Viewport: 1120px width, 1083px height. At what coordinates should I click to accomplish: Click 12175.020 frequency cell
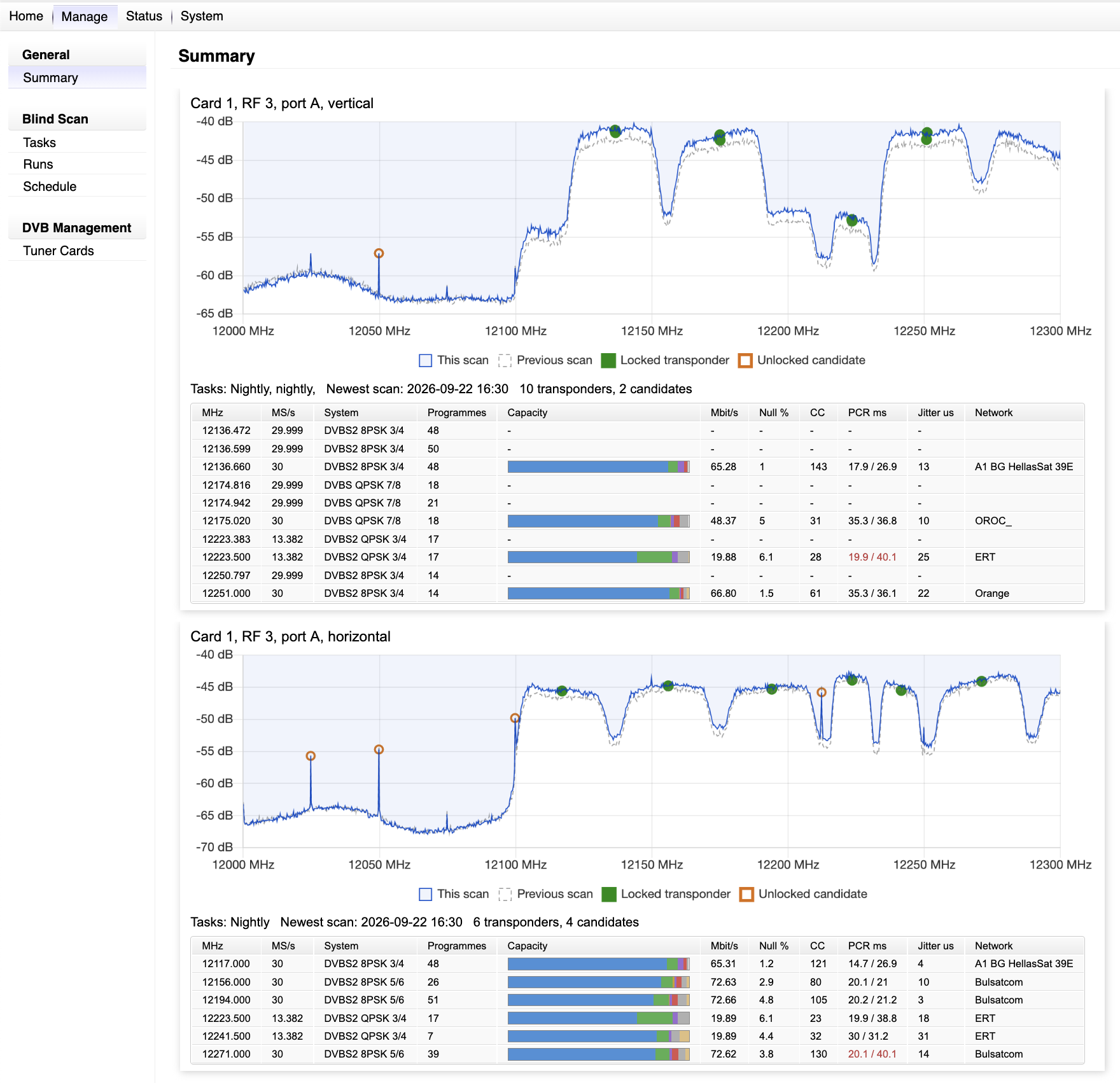click(x=227, y=521)
